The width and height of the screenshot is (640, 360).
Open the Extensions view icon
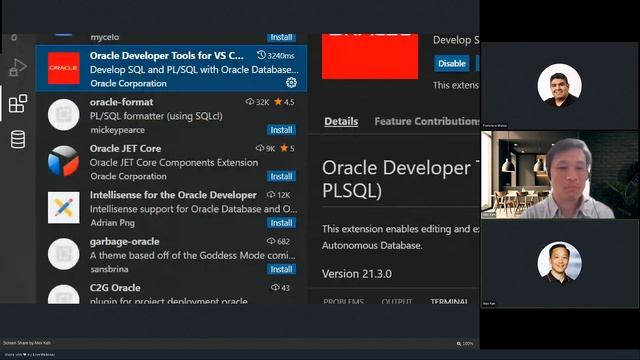[x=18, y=103]
